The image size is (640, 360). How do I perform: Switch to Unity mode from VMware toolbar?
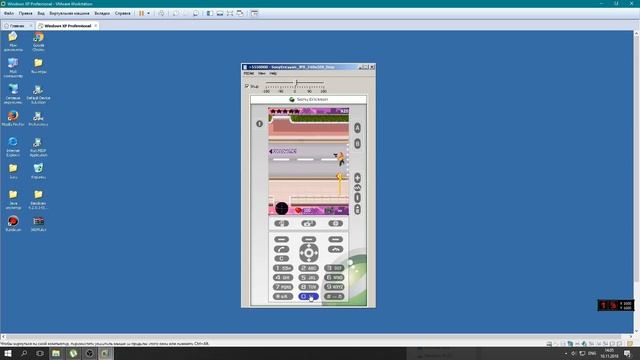click(240, 13)
